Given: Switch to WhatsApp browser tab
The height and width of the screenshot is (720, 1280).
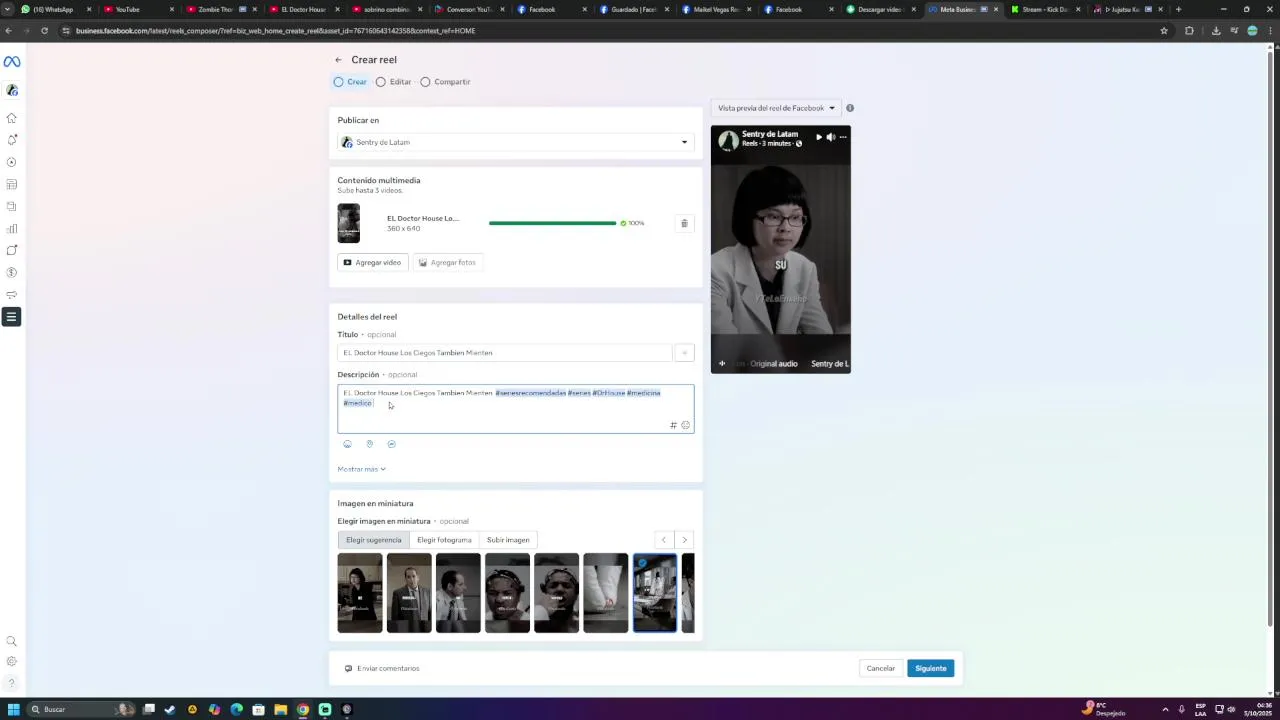Looking at the screenshot, I should pyautogui.click(x=55, y=9).
